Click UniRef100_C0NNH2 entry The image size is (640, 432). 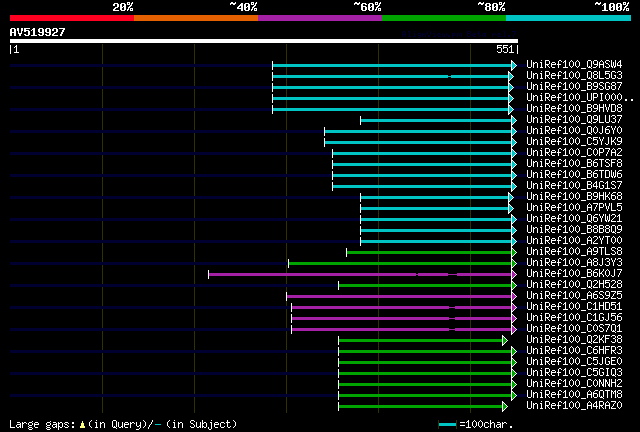pos(574,384)
